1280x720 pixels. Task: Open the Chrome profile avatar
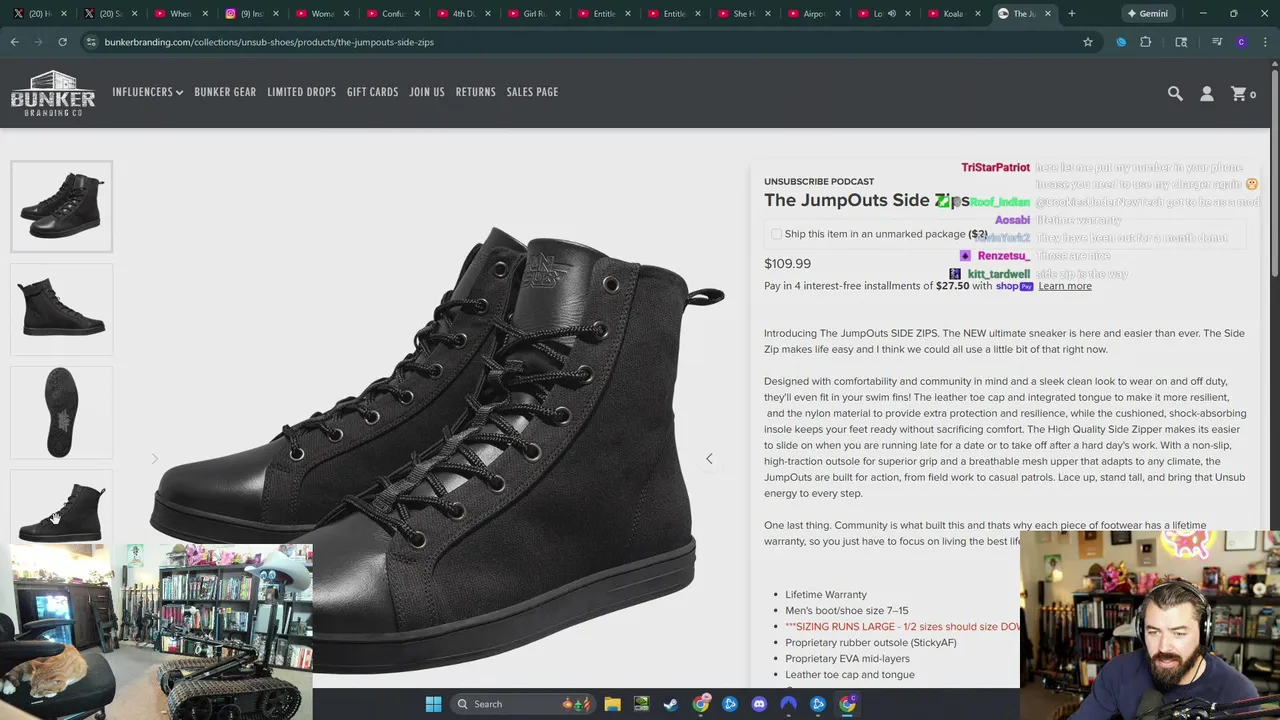tap(1241, 42)
